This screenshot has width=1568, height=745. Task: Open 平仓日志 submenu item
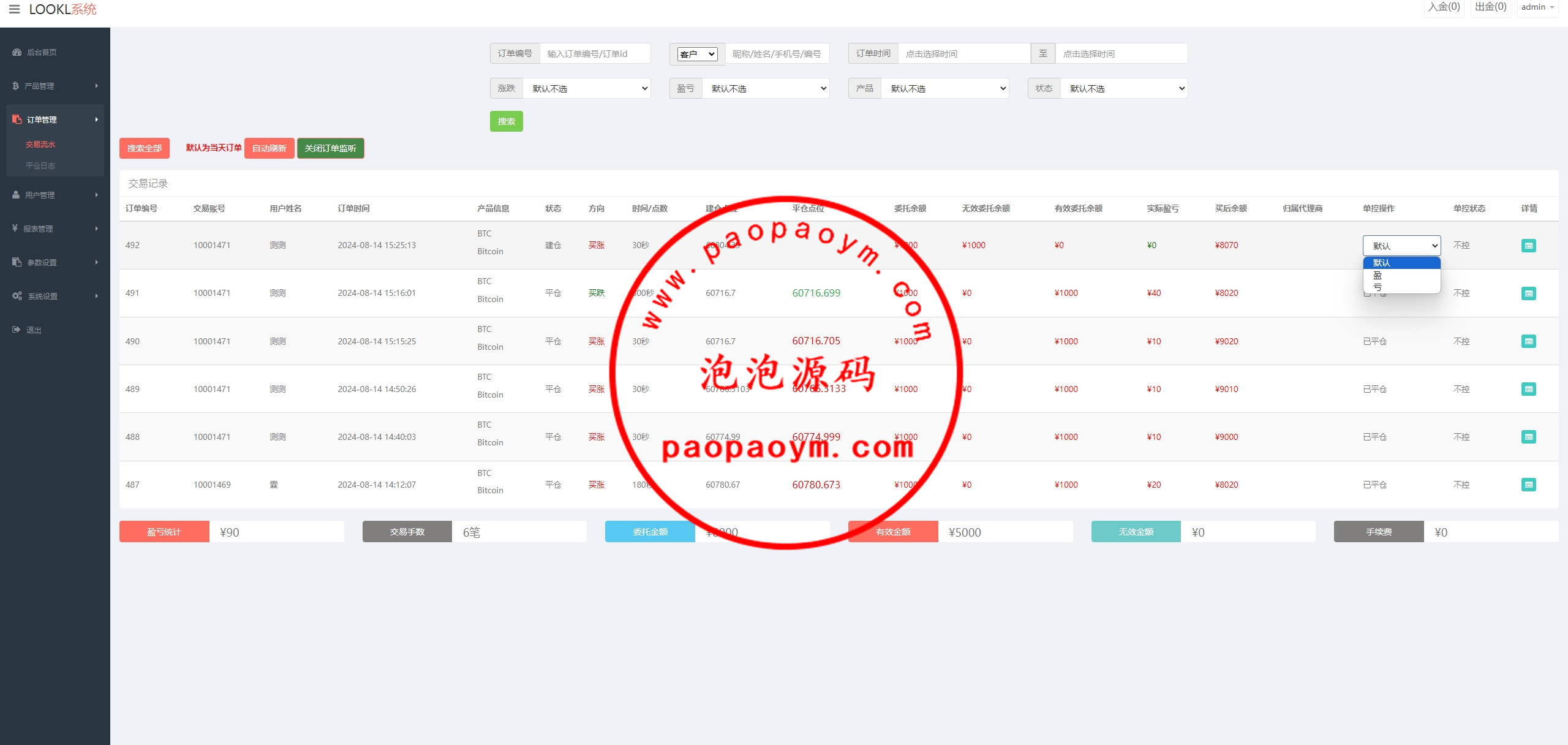pos(40,165)
